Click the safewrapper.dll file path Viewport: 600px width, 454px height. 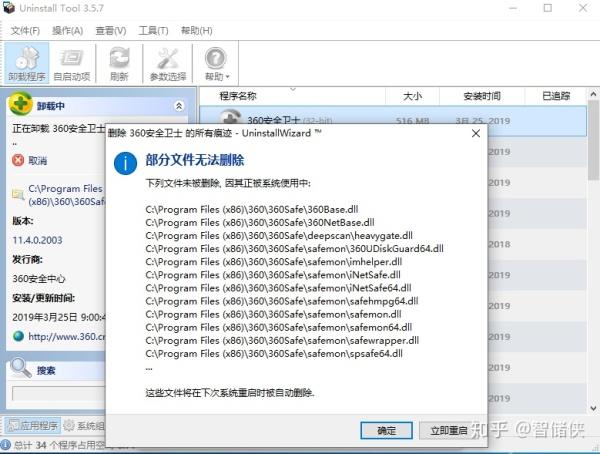[x=282, y=340]
